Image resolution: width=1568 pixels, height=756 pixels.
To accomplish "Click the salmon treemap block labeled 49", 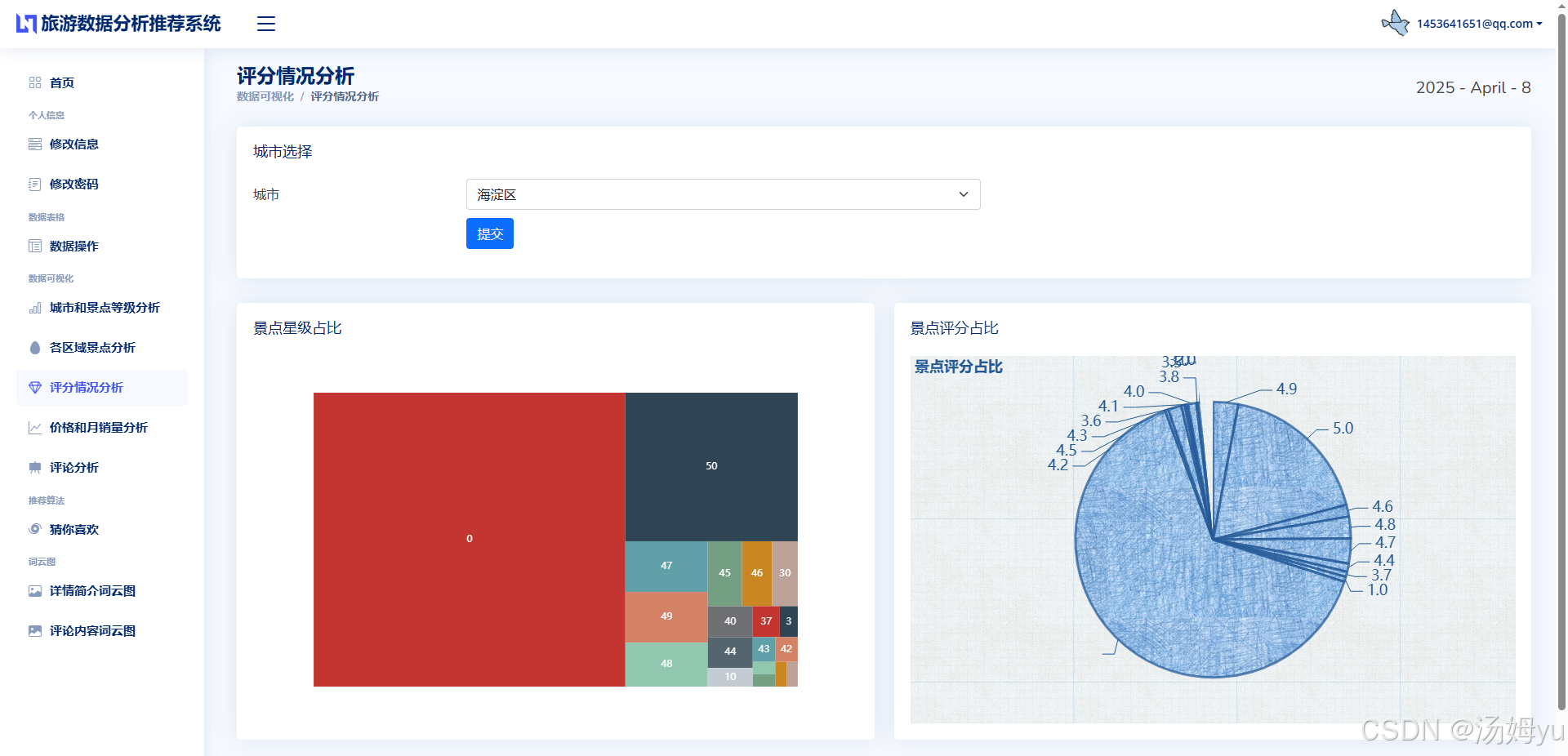I will pos(666,616).
